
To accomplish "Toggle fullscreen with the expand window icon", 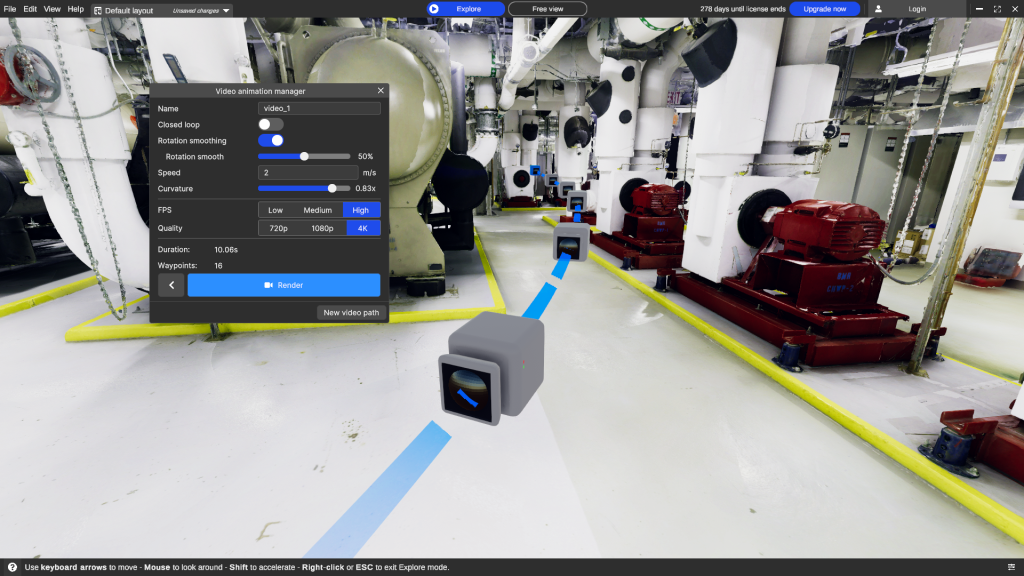I will coord(996,9).
